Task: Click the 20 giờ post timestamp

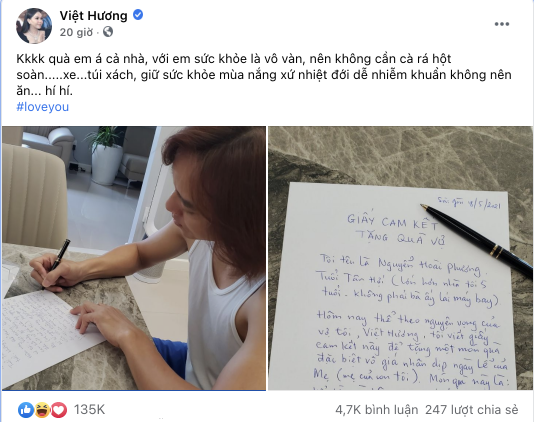Action: [76, 32]
